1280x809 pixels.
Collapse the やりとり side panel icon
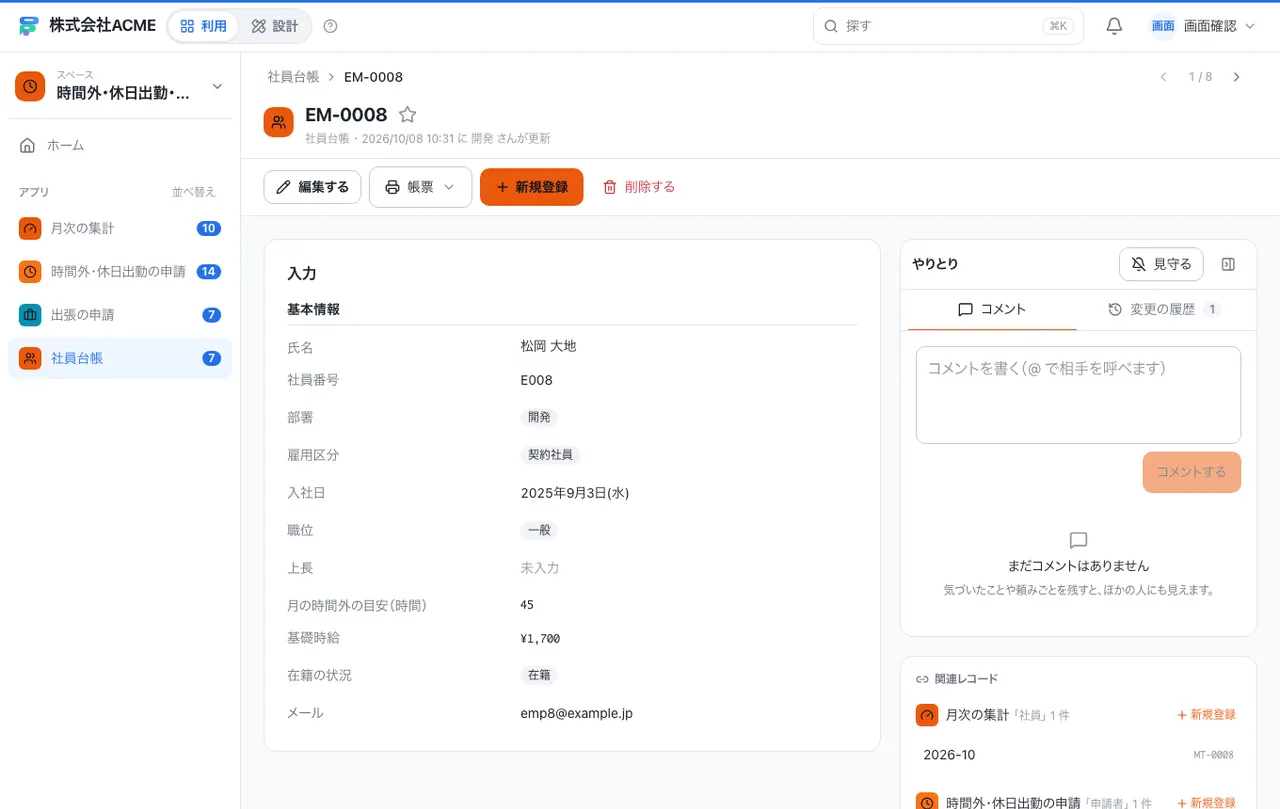(x=1229, y=264)
